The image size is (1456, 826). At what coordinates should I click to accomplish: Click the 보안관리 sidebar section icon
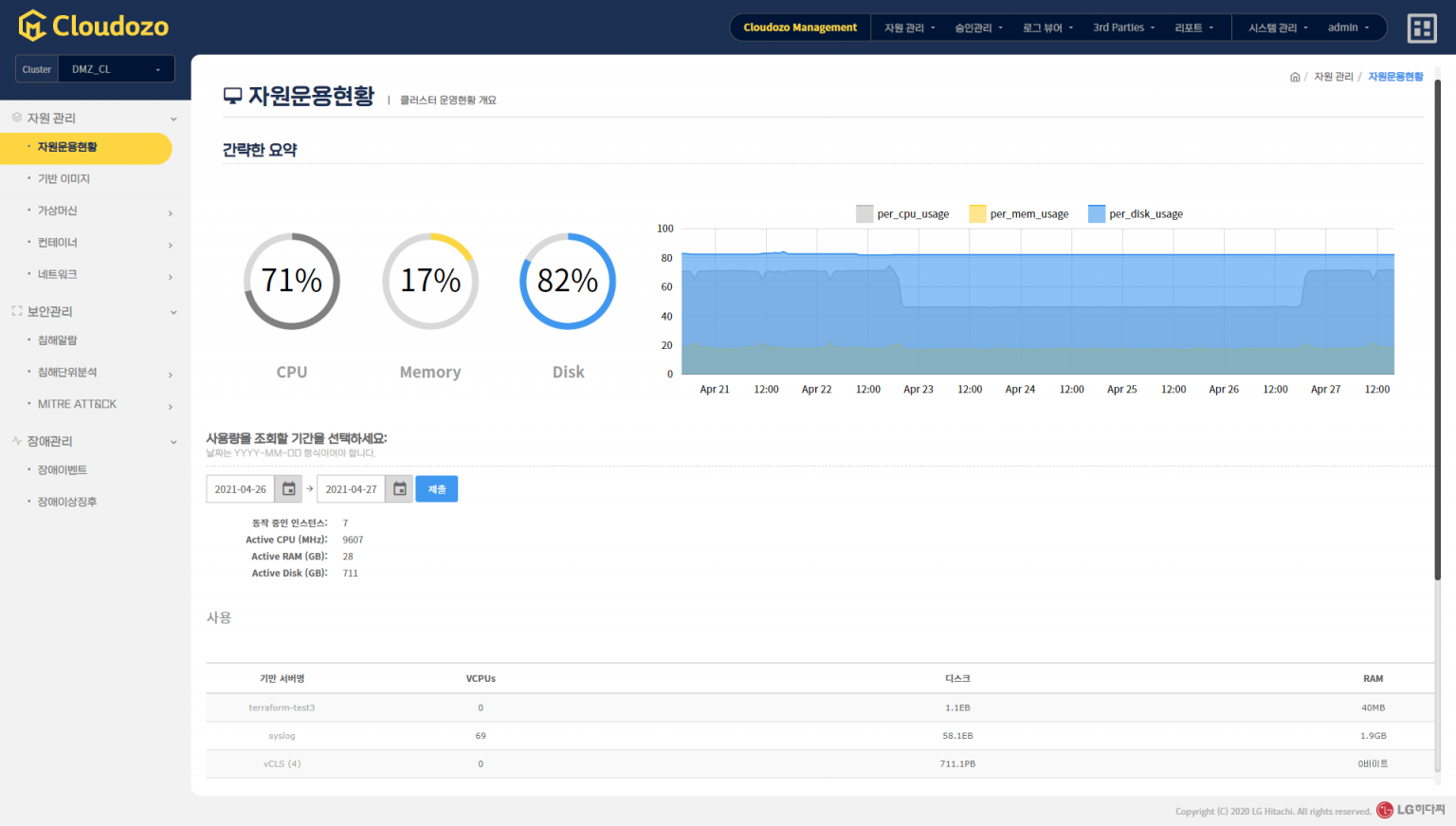(x=17, y=311)
